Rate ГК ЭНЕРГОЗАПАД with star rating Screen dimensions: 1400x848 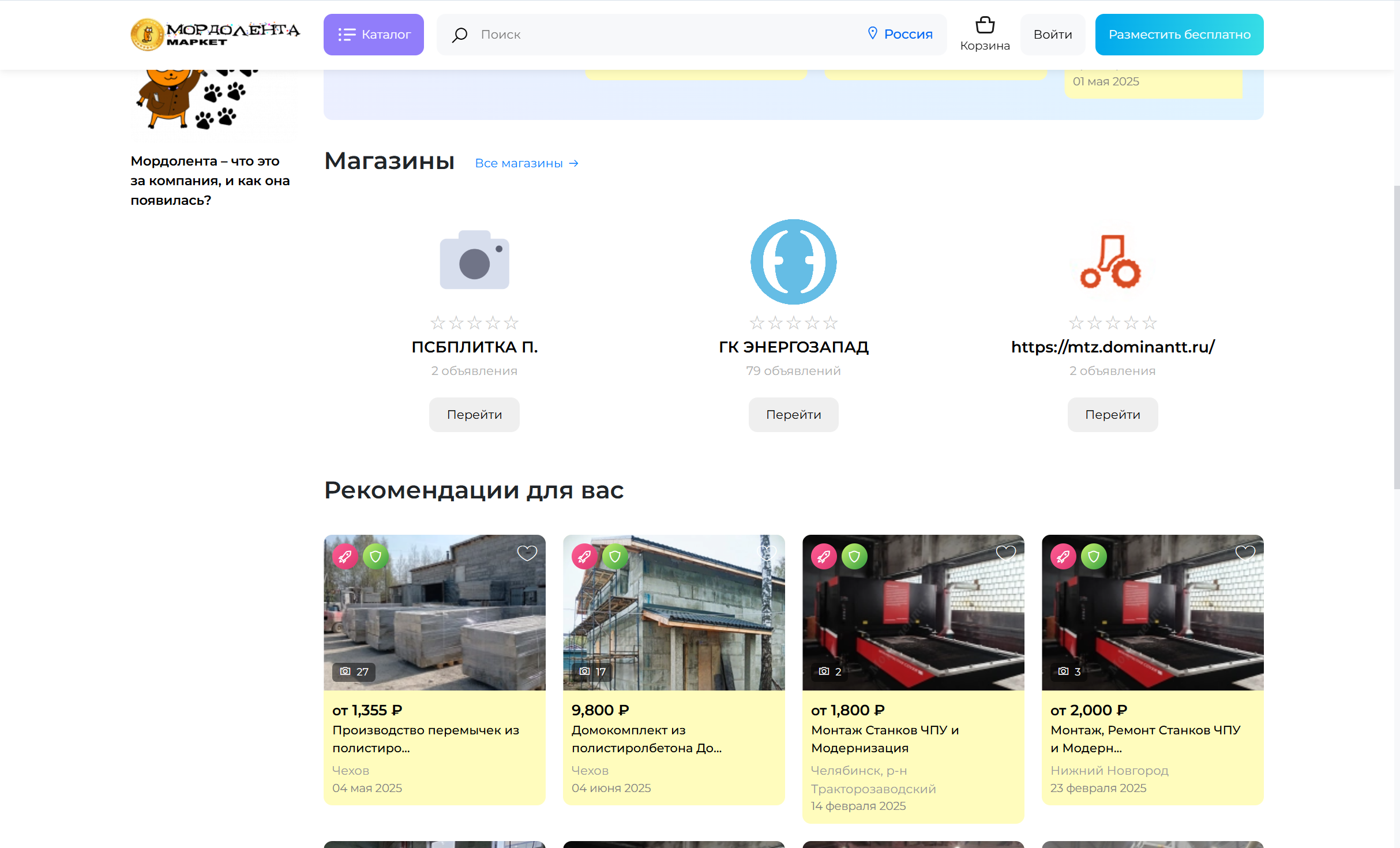(x=793, y=322)
